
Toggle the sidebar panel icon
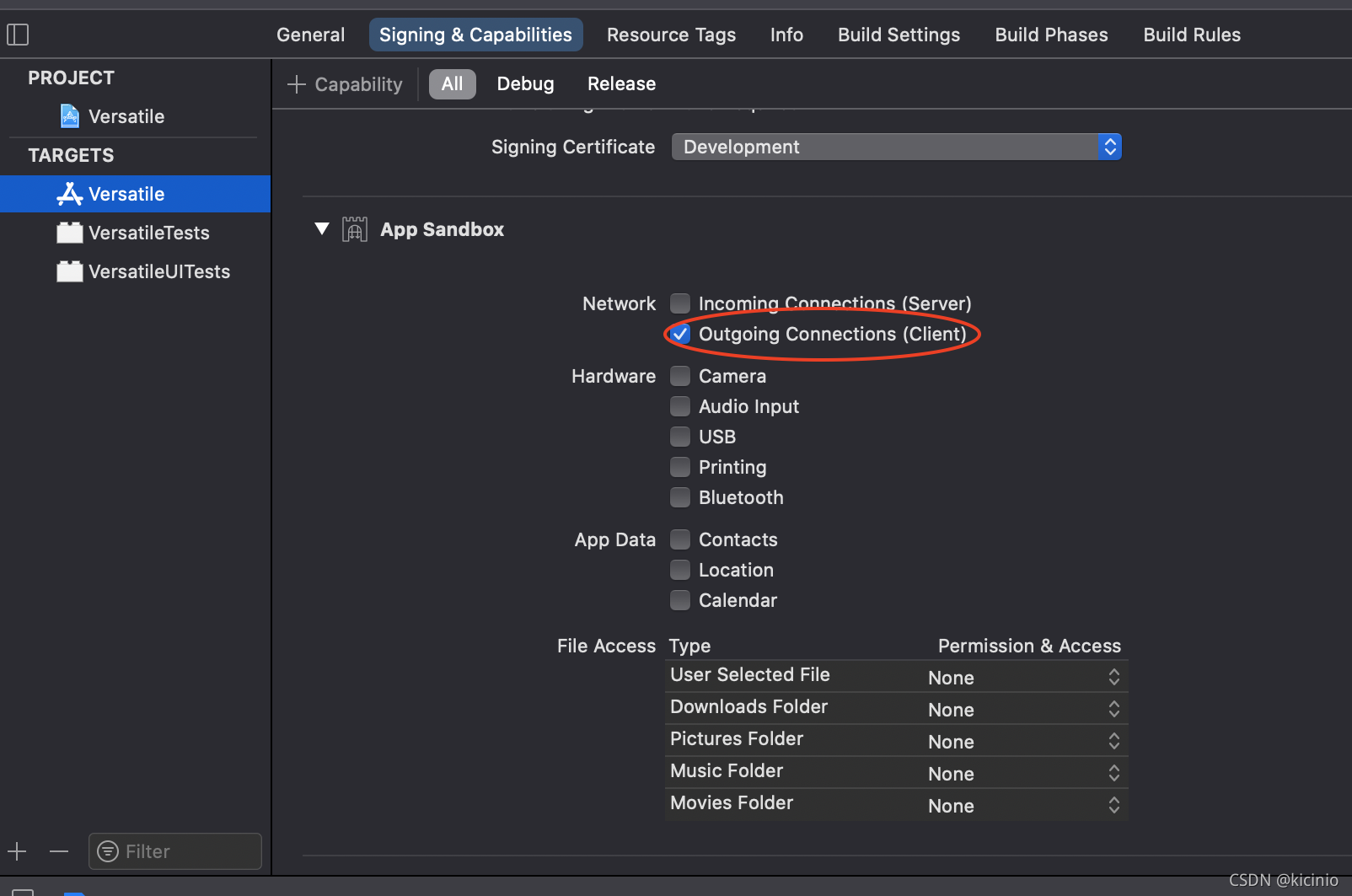(18, 35)
